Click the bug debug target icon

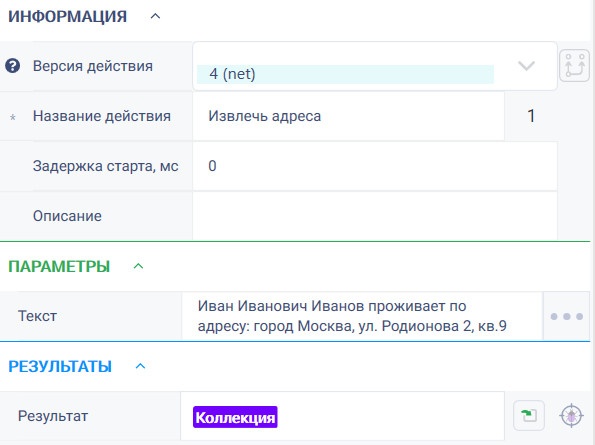coord(571,416)
